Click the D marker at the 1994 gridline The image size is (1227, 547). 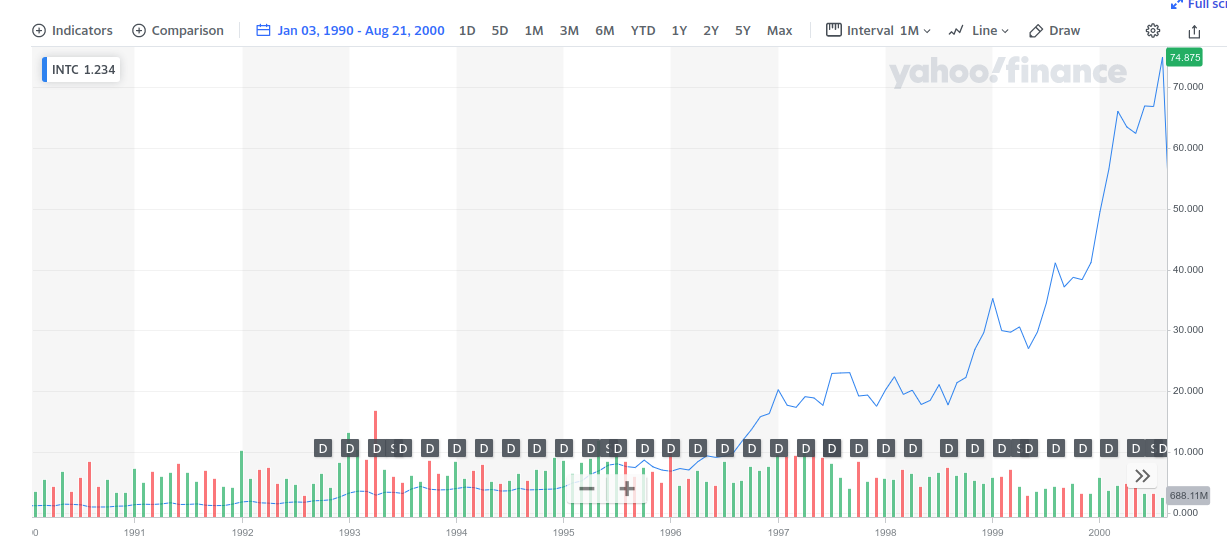click(x=456, y=448)
